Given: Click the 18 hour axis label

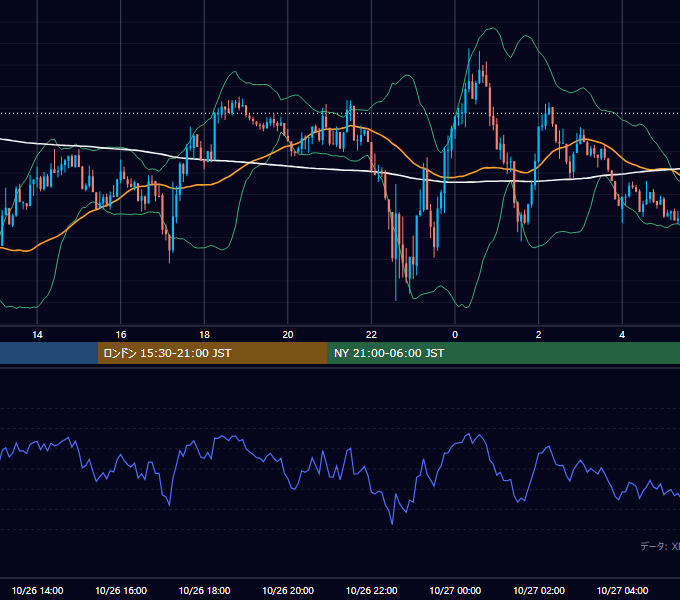Looking at the screenshot, I should (204, 335).
